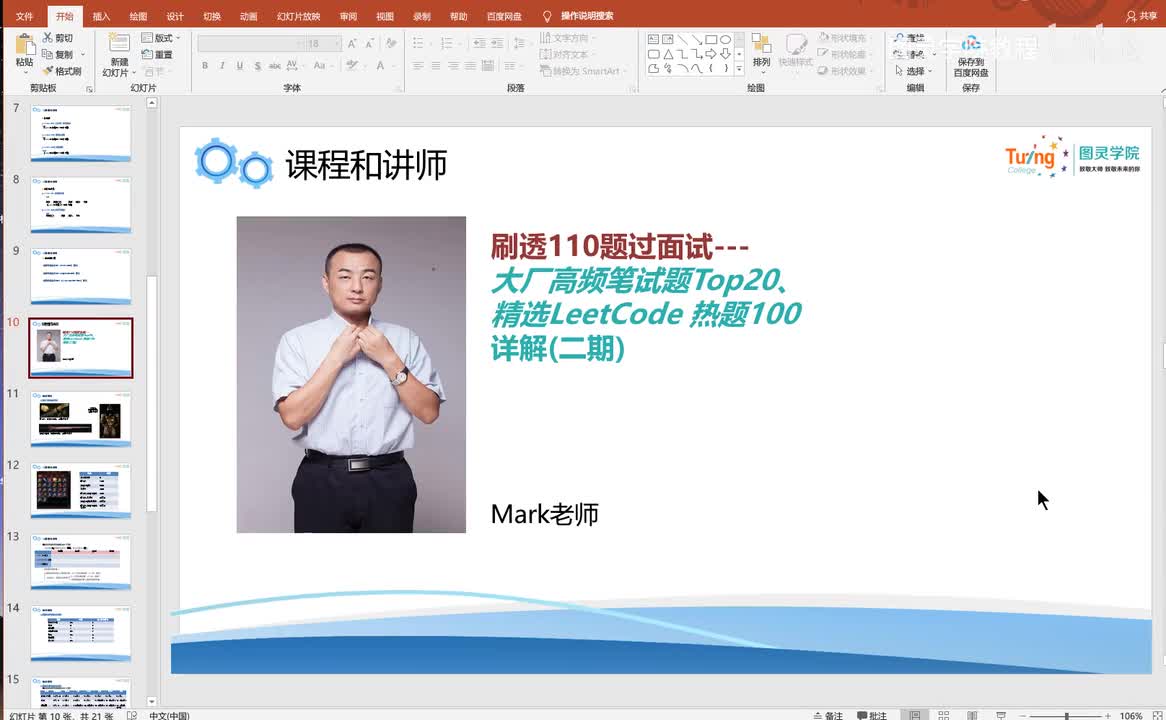Decrease list indent level
Image resolution: width=1166 pixels, height=720 pixels.
pyautogui.click(x=480, y=43)
